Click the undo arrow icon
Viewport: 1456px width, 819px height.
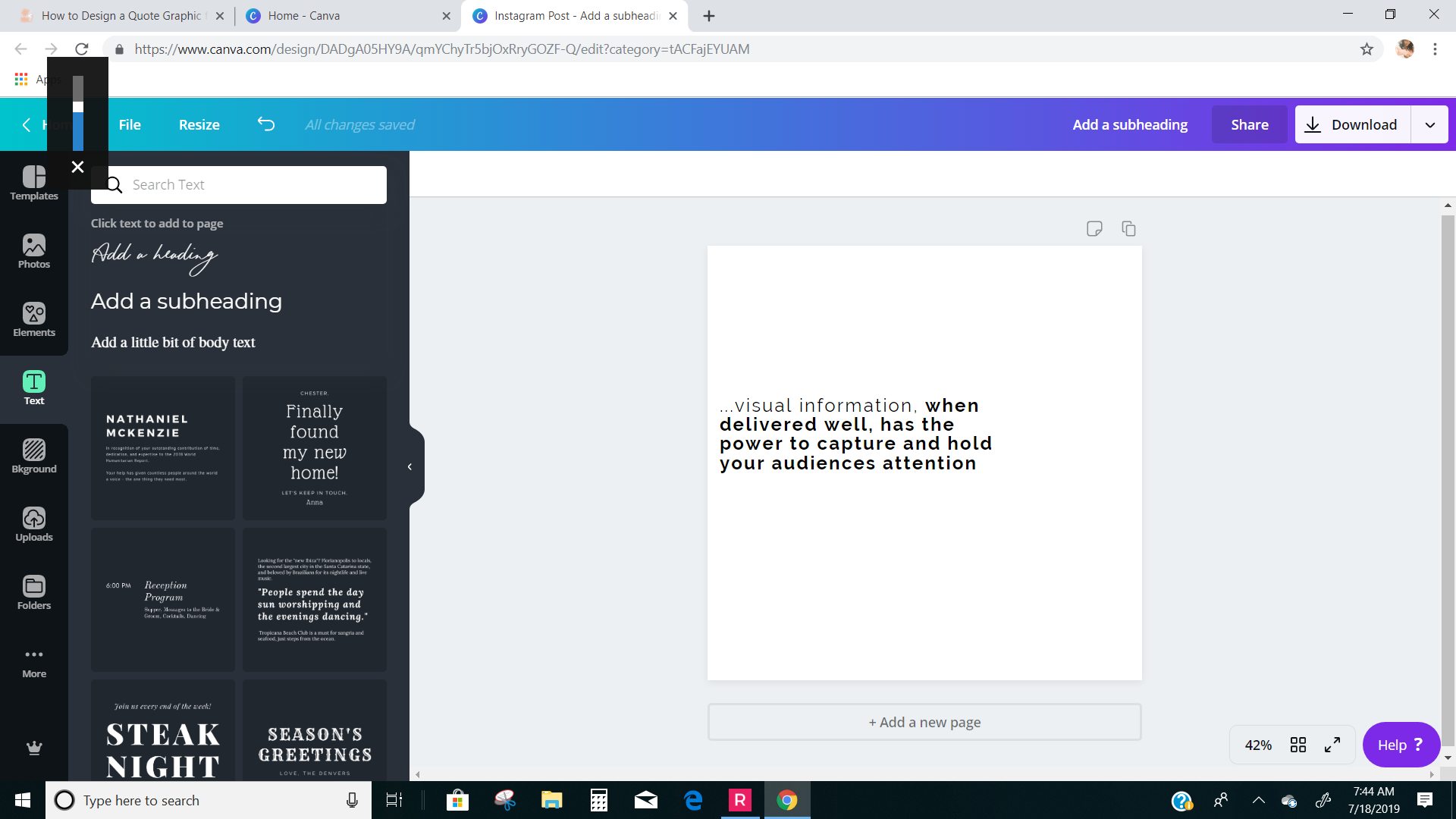click(x=265, y=124)
